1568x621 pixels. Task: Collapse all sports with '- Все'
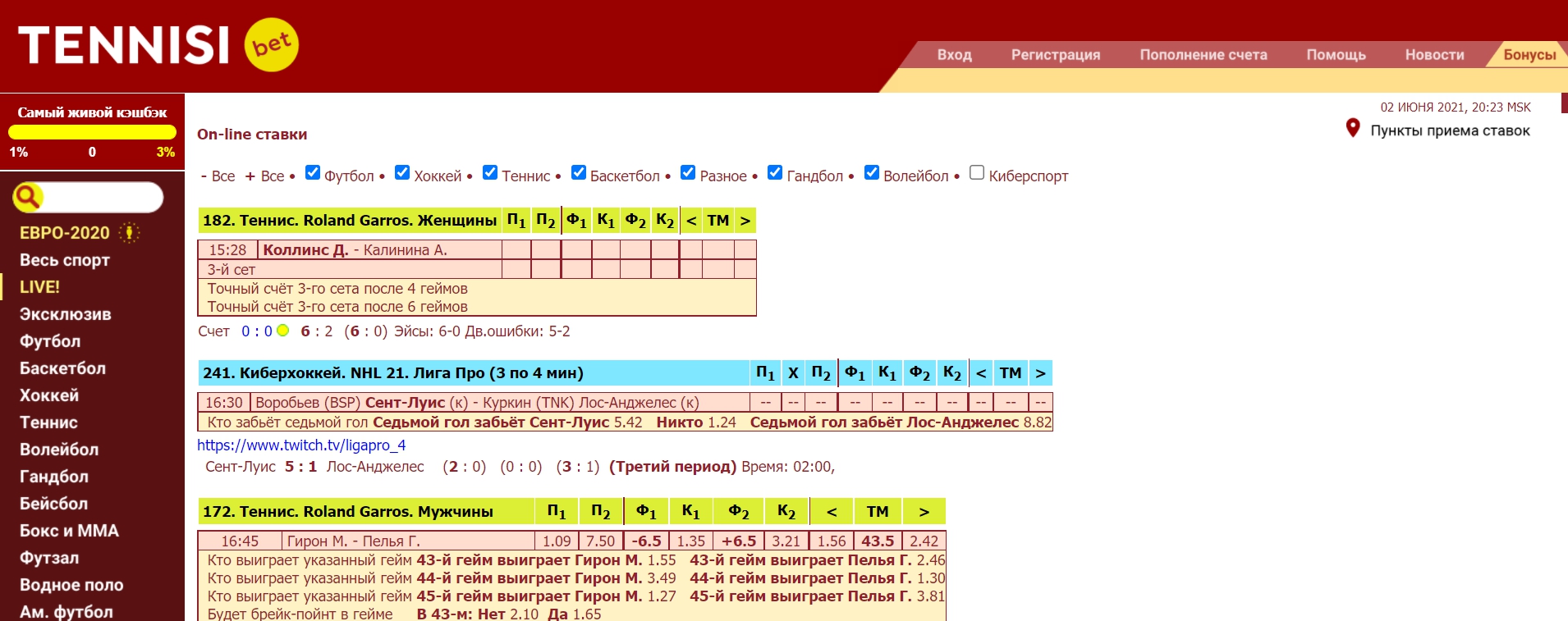point(218,176)
